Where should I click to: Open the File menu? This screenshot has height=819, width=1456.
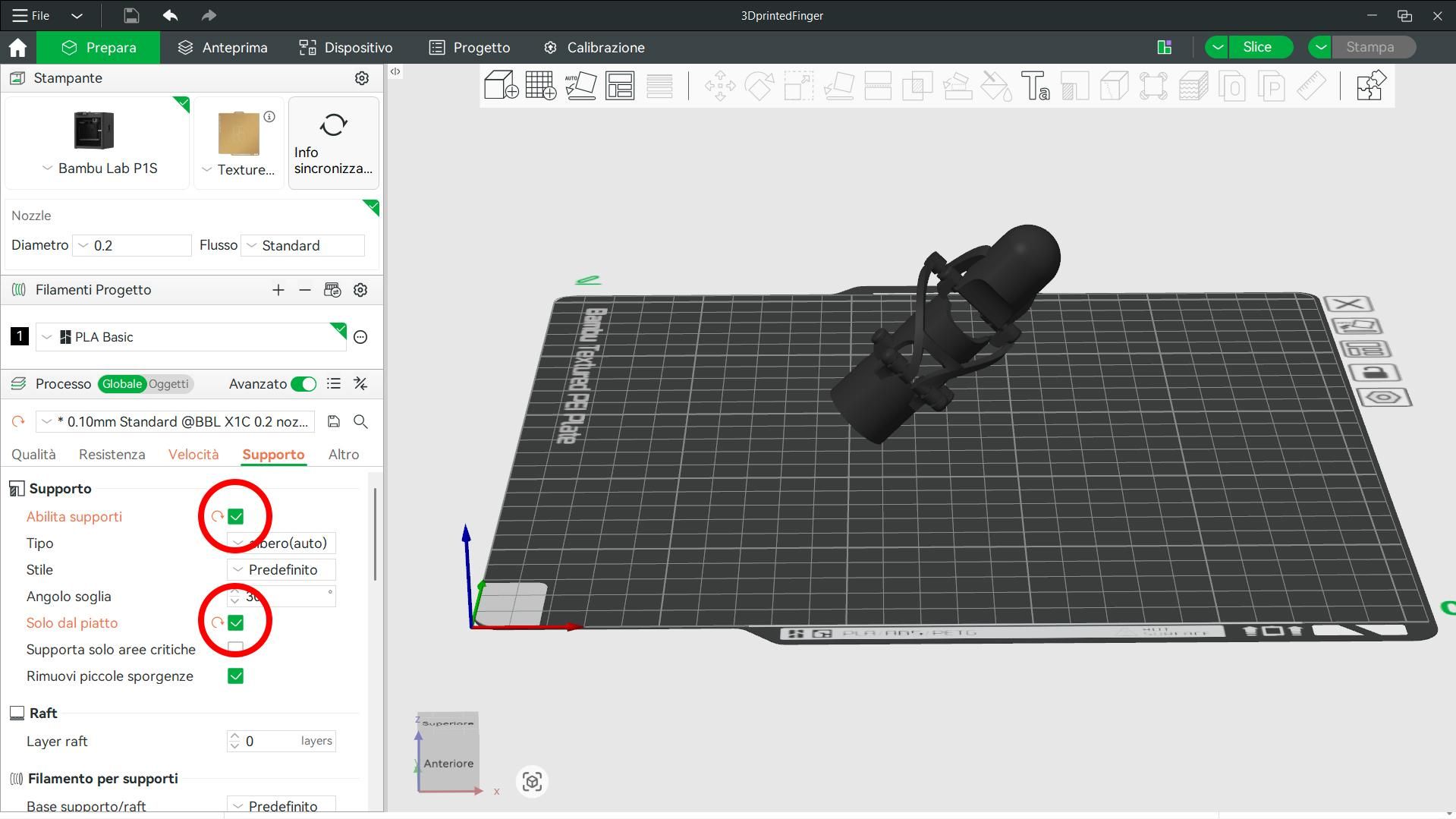tap(31, 15)
